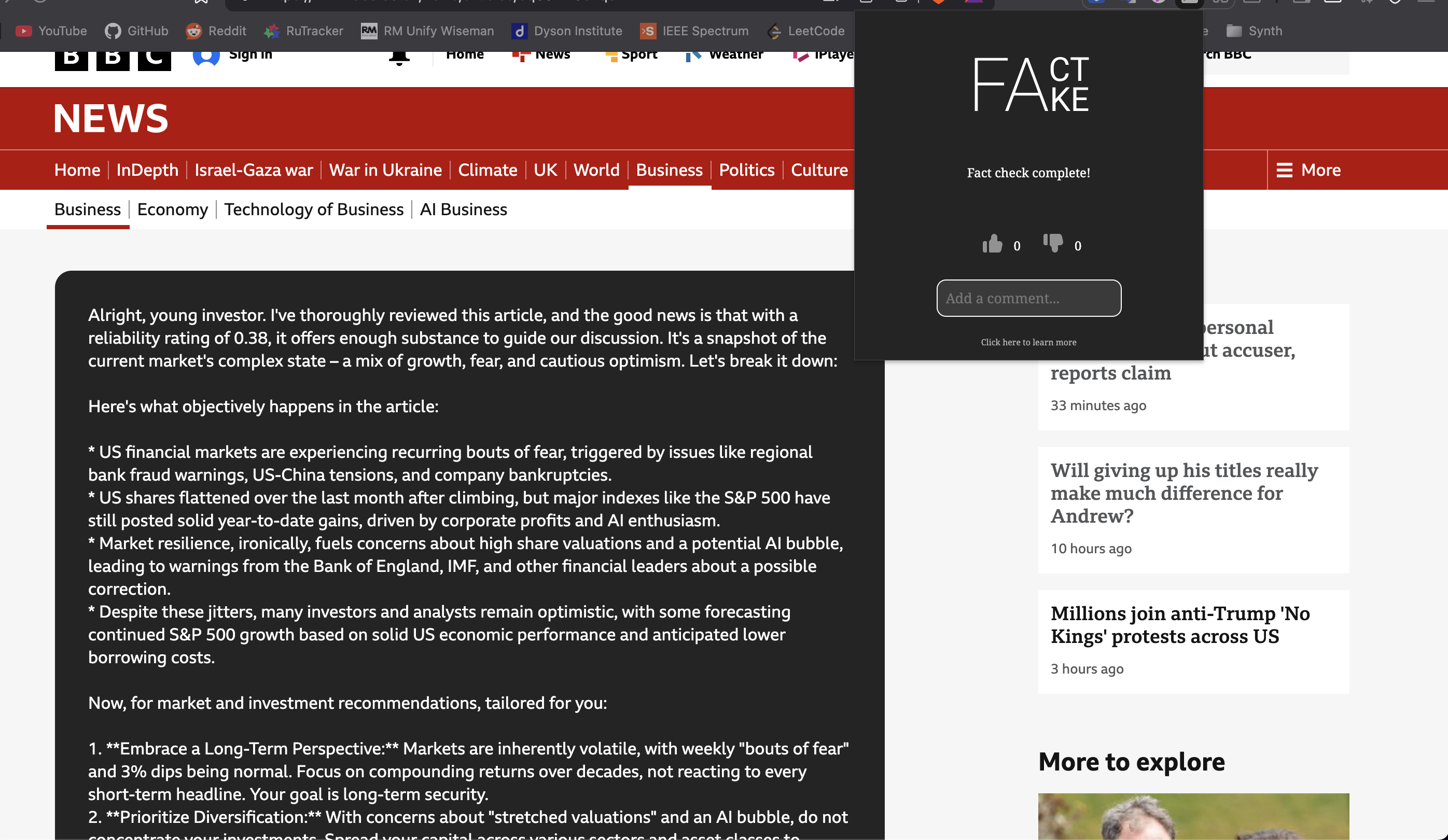The height and width of the screenshot is (840, 1448).
Task: Open the More to explore thumbnail
Action: [x=1193, y=817]
